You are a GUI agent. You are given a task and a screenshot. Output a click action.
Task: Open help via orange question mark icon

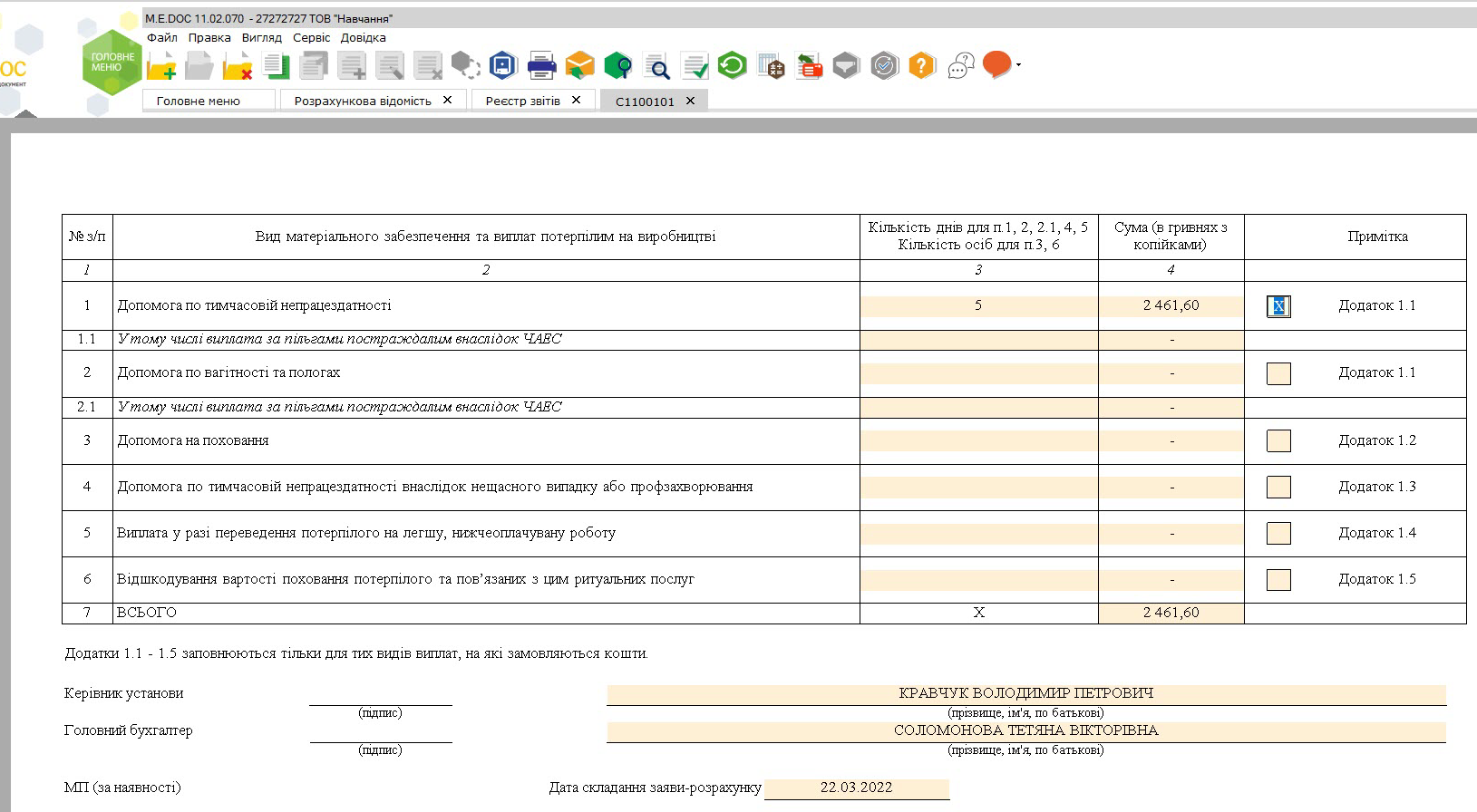point(922,65)
